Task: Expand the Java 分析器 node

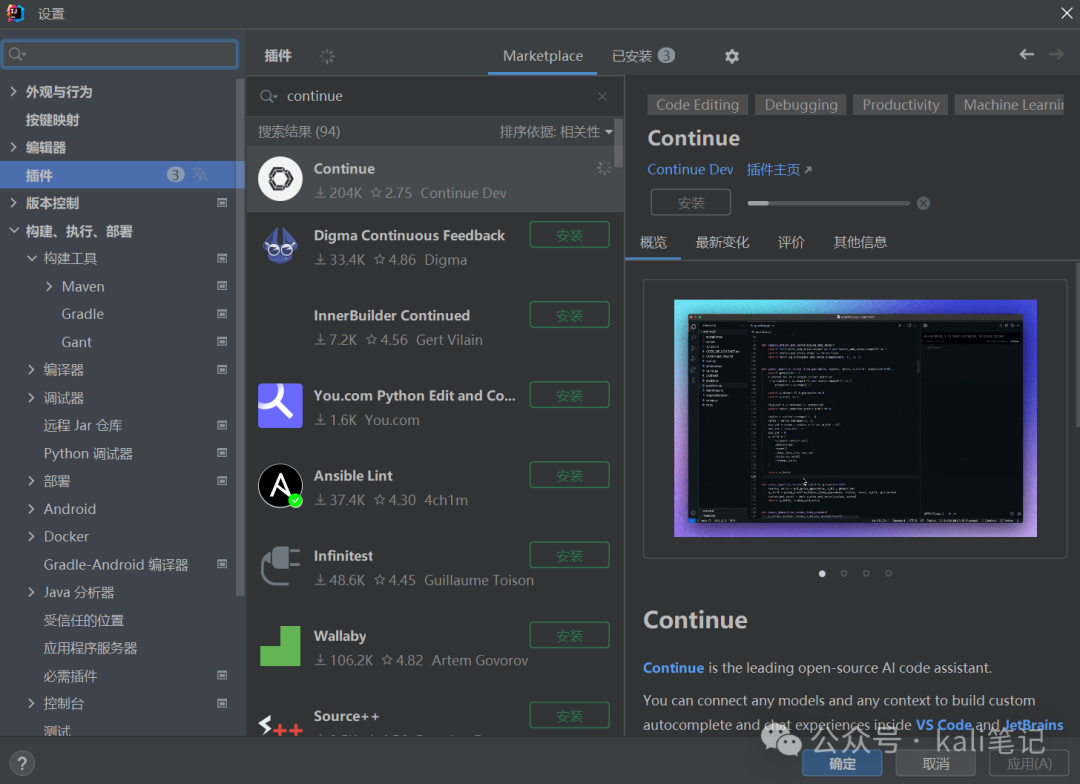Action: point(32,592)
